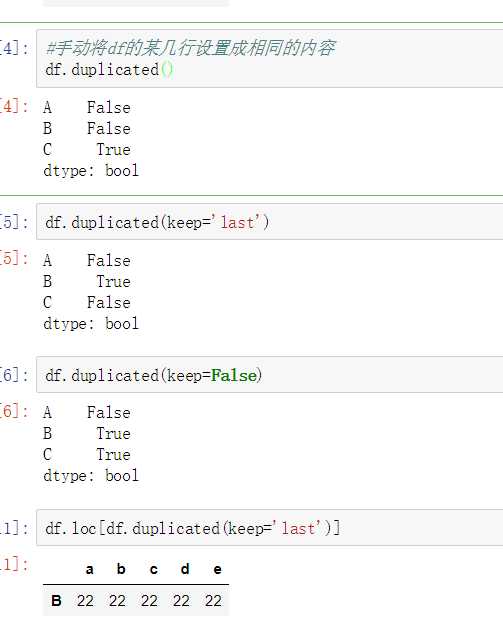503x629 pixels.
Task: Click 'A False' row in cell 5 output
Action: (87, 260)
